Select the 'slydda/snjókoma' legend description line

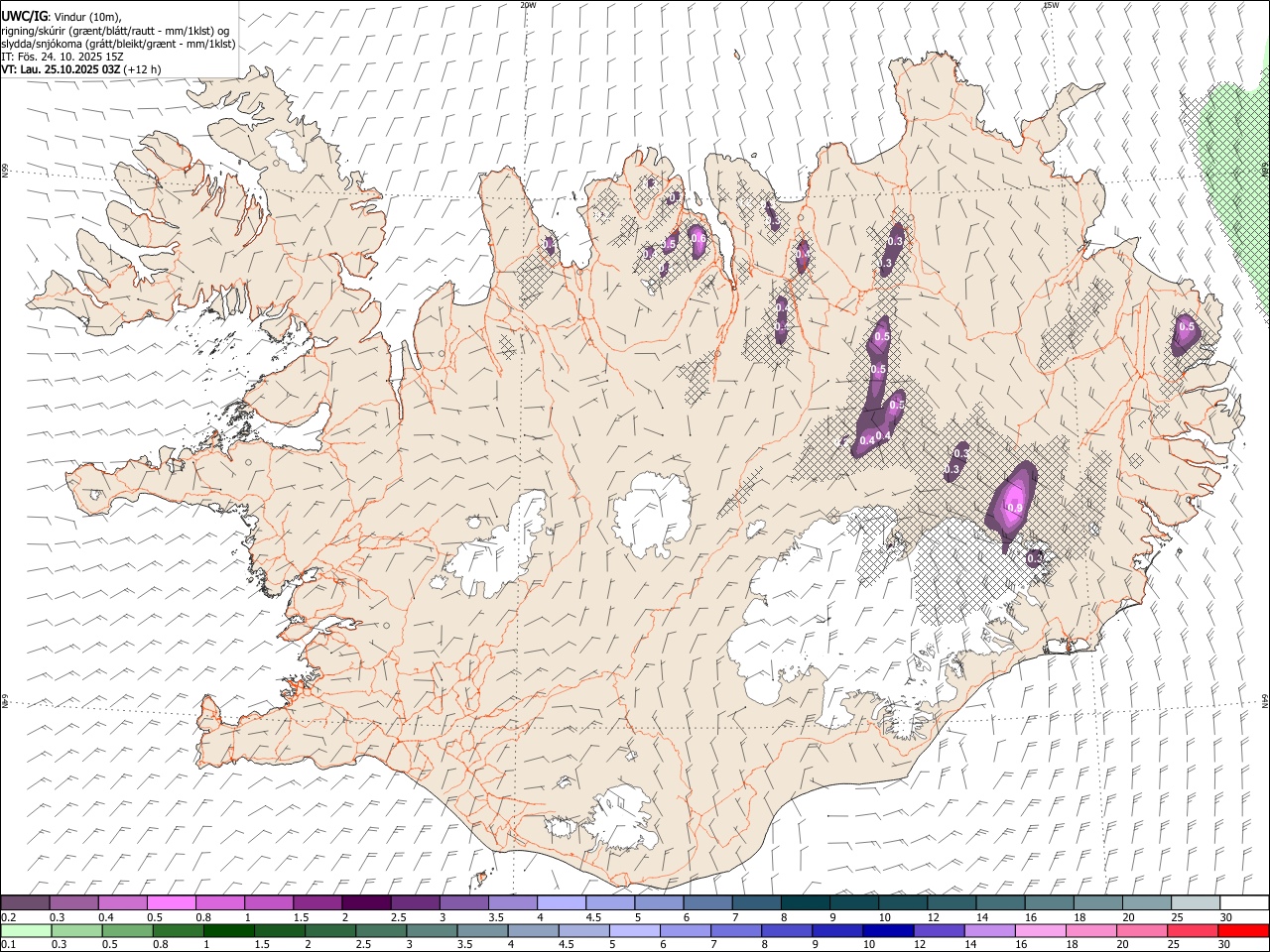coord(118,44)
